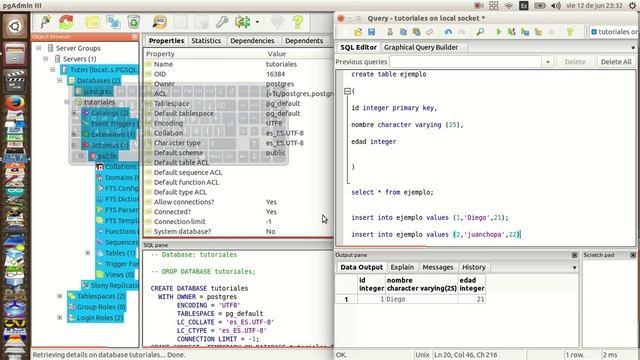
Task: Click the Copy icon in Query toolbar
Action: coord(403,32)
